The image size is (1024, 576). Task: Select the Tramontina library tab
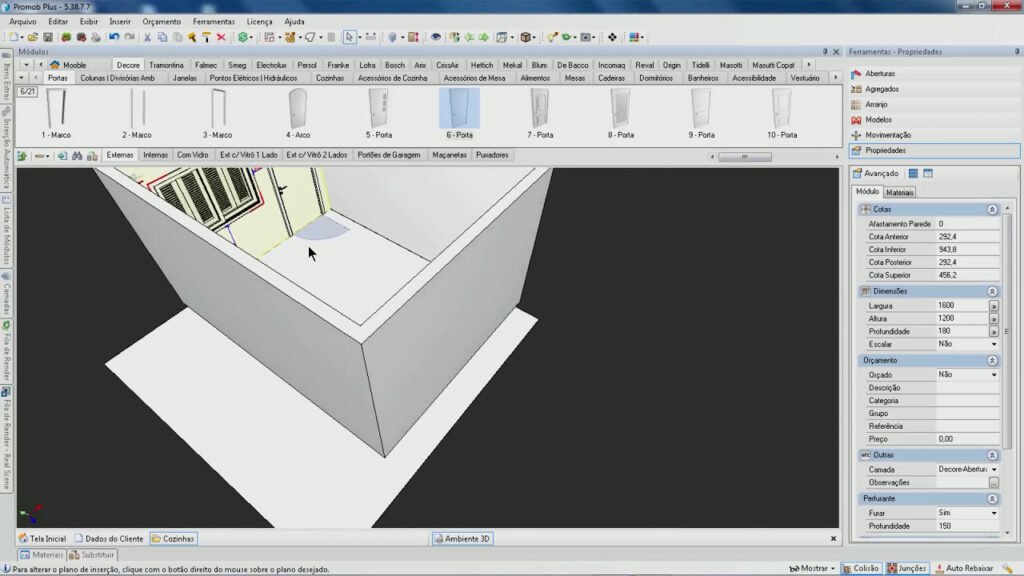click(166, 65)
